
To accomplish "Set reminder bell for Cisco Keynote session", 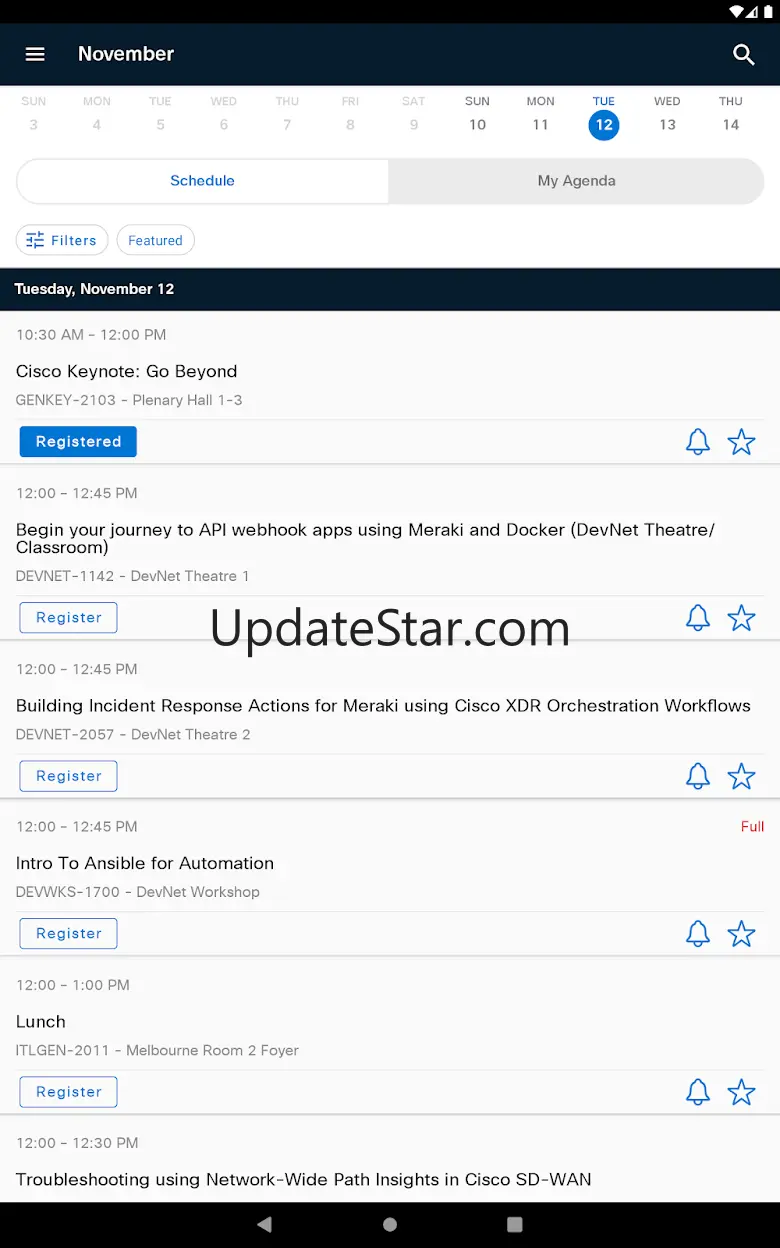I will tap(698, 442).
